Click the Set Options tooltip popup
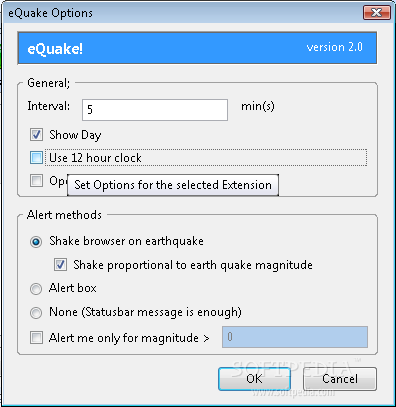The image size is (396, 407). click(173, 185)
